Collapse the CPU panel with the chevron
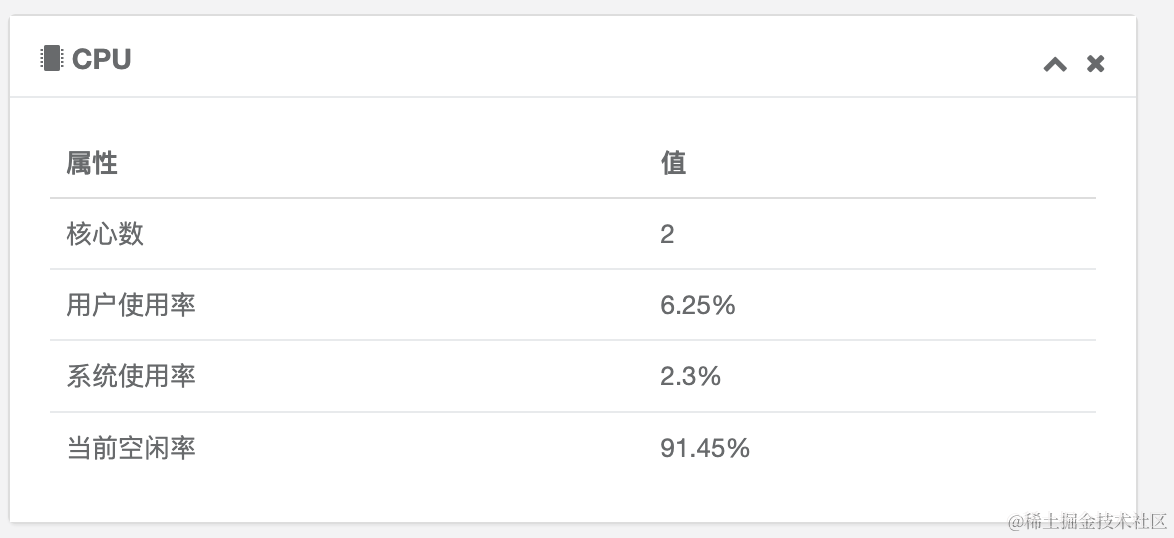The height and width of the screenshot is (538, 1174). coord(1055,64)
